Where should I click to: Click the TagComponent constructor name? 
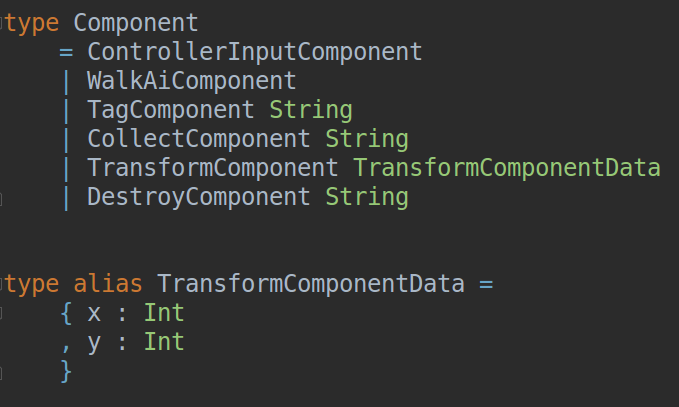pyautogui.click(x=171, y=110)
